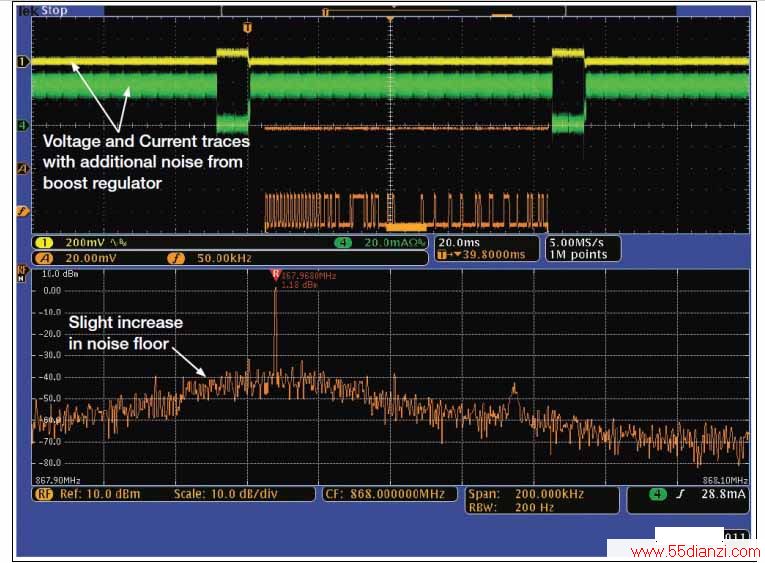Click the Span: 200.000kHz readout
Image resolution: width=765 pixels, height=563 pixels.
[x=526, y=494]
